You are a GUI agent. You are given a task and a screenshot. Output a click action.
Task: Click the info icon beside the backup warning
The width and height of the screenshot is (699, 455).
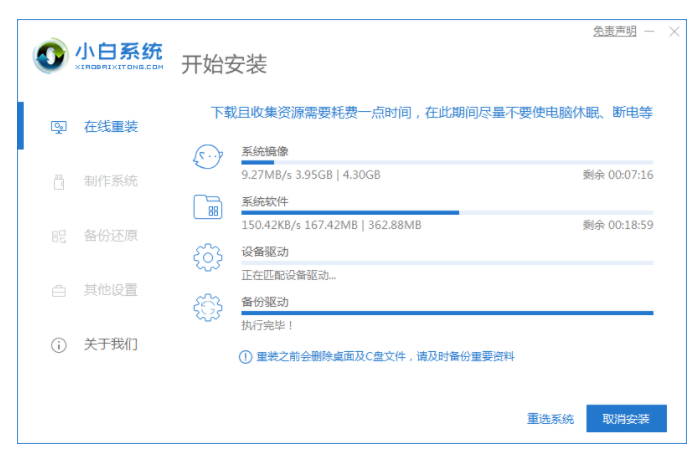coord(246,356)
